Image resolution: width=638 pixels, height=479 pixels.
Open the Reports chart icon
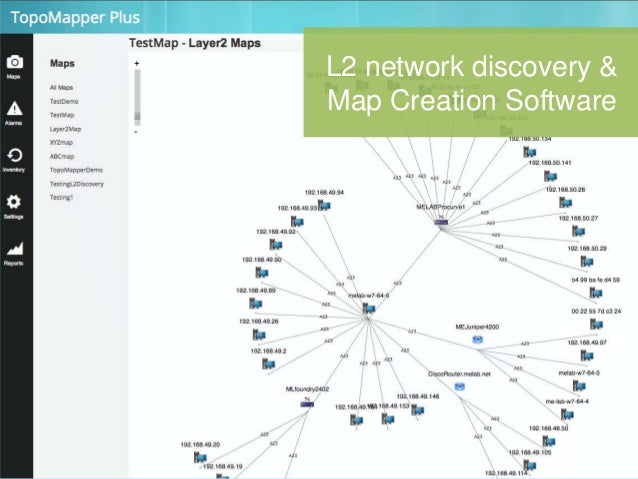tap(15, 249)
